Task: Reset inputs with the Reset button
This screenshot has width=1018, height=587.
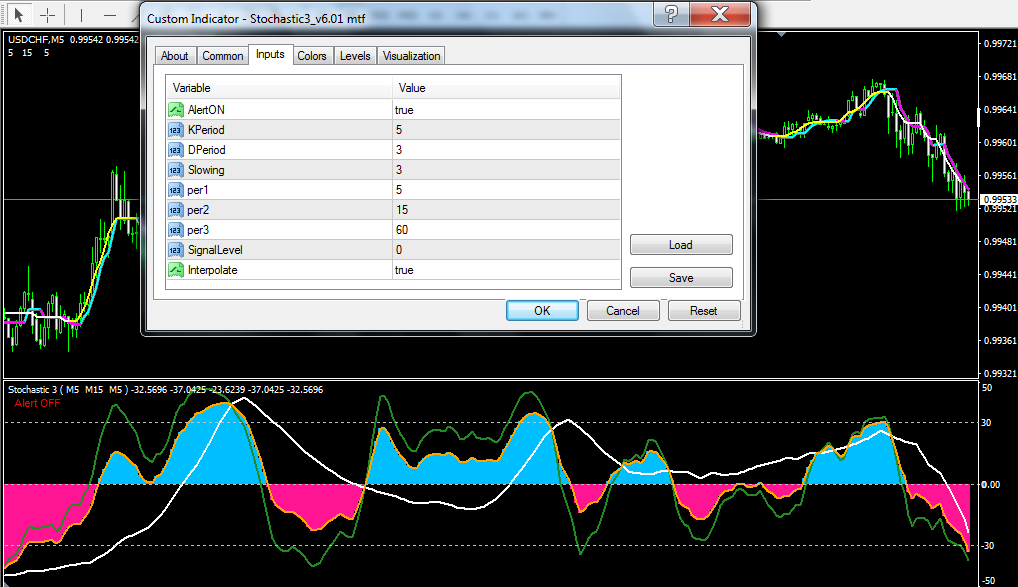Action: tap(703, 311)
